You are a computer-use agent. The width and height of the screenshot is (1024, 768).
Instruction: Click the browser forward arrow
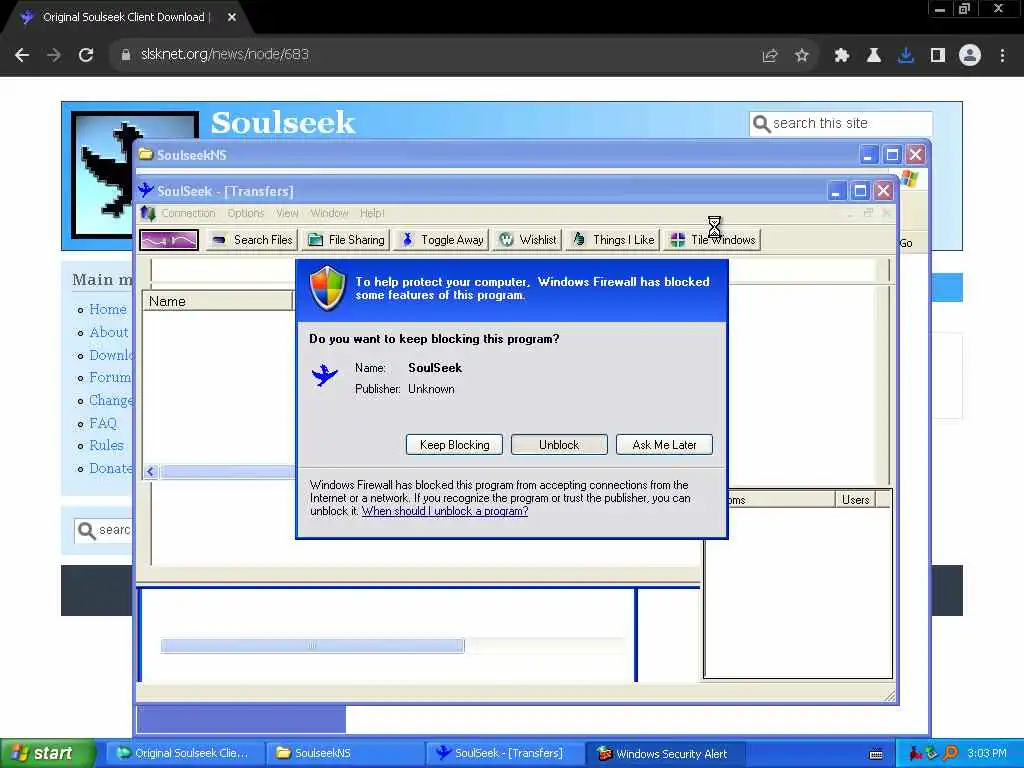[54, 55]
